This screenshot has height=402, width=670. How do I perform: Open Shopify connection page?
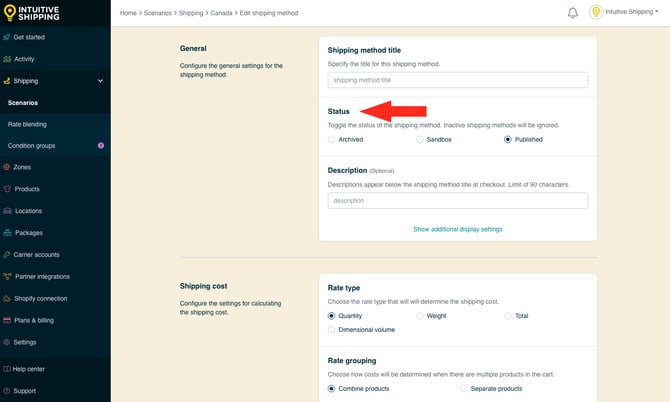(41, 299)
